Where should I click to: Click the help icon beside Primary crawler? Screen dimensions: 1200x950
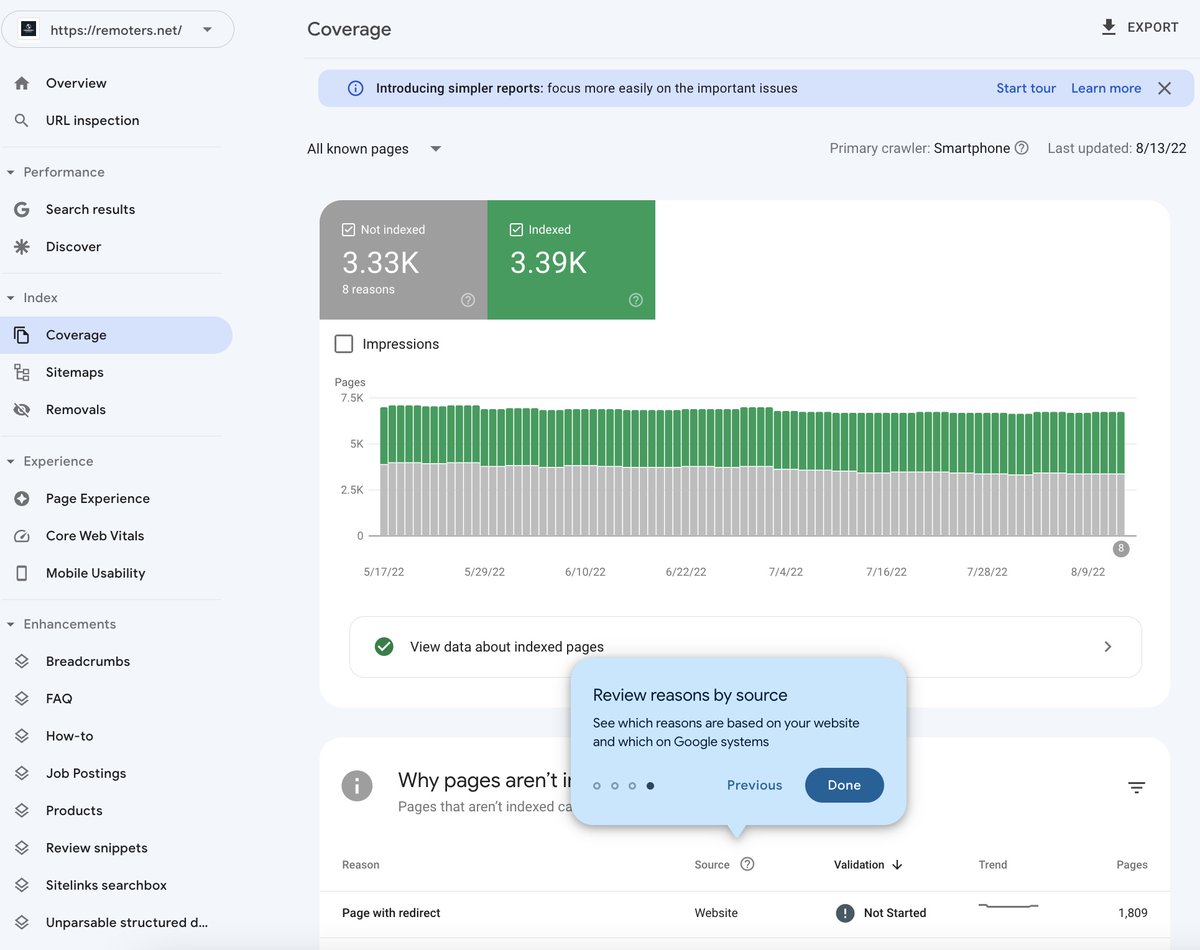1022,147
